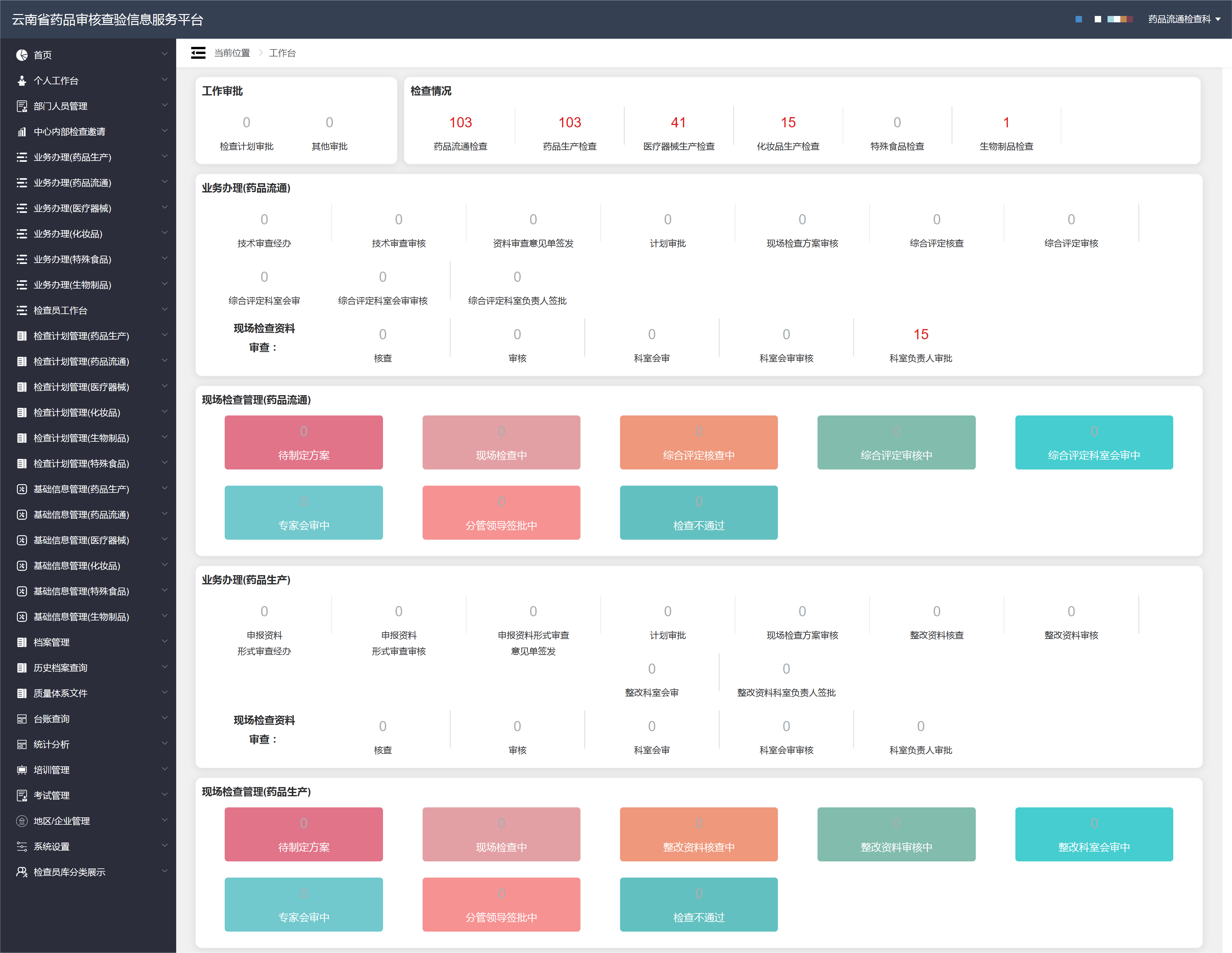Image resolution: width=1232 pixels, height=953 pixels.
Task: Expand chevron on 业务办理(药品流通) sidebar row
Action: click(x=165, y=182)
